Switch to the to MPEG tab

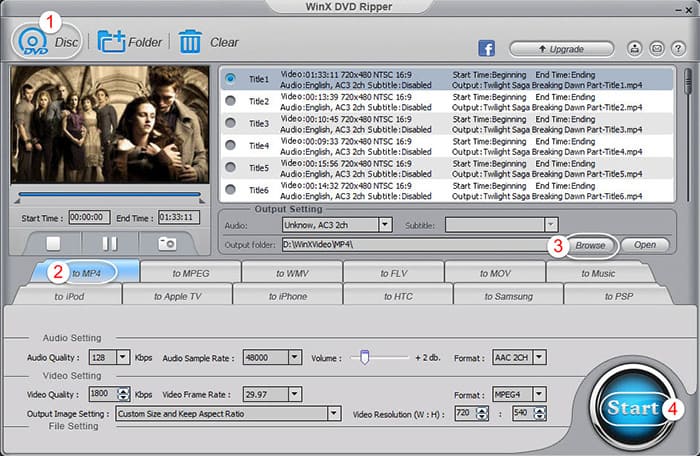(x=191, y=273)
